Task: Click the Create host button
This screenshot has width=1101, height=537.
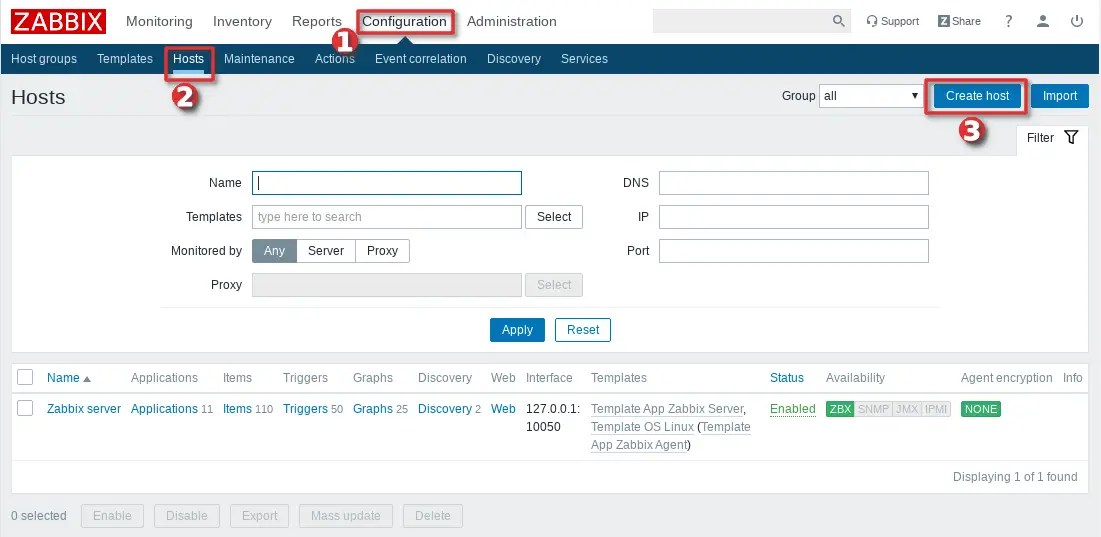Action: click(x=977, y=96)
